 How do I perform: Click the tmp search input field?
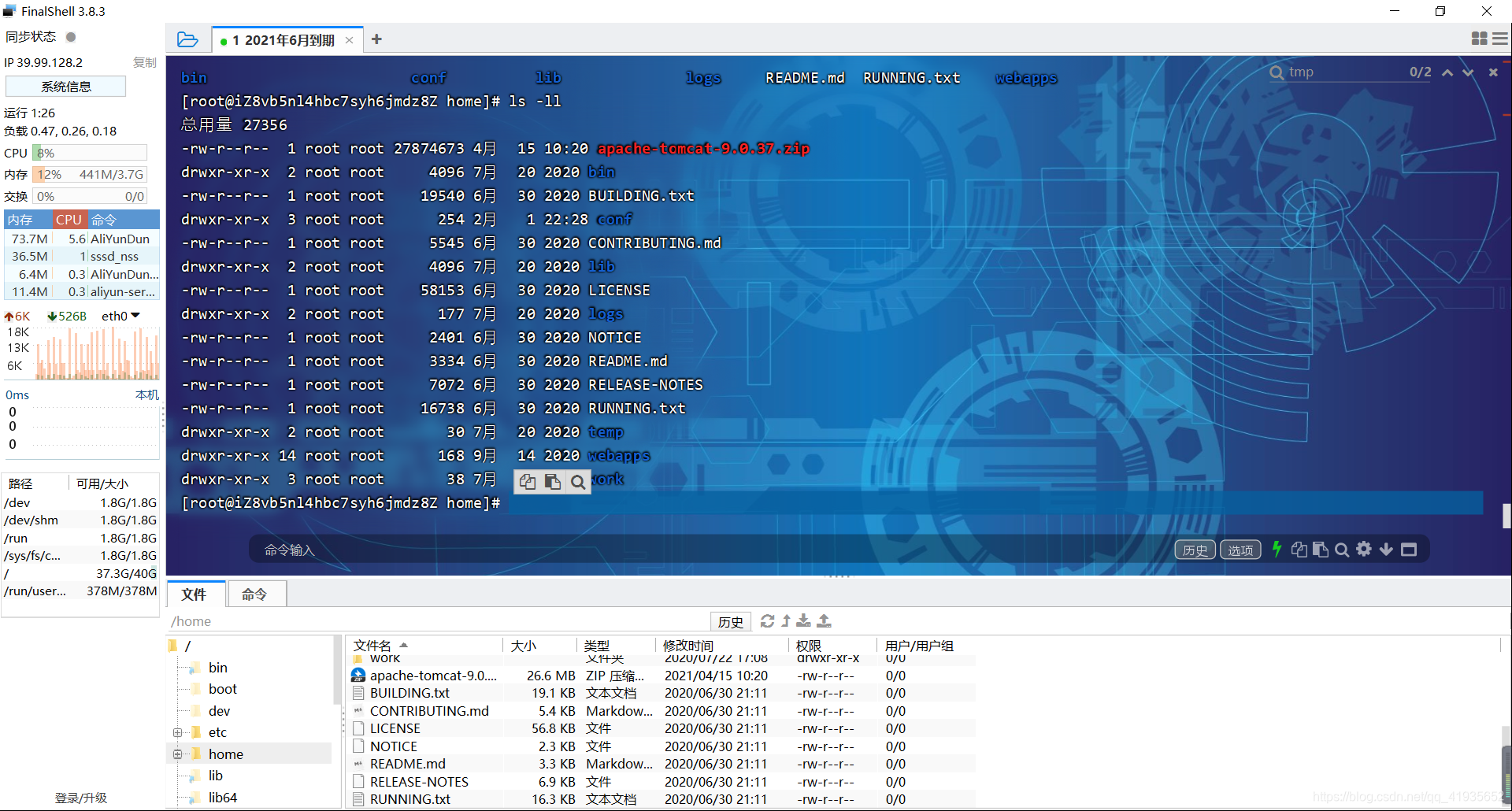(1345, 72)
